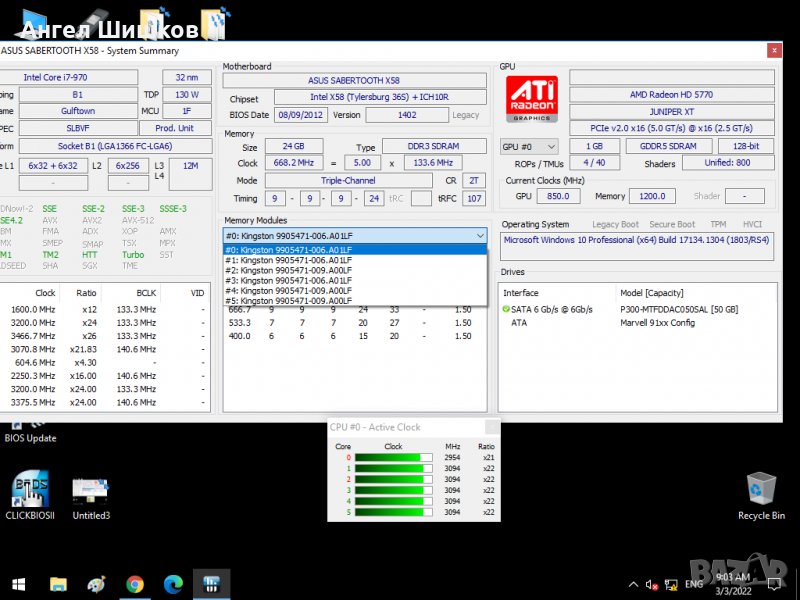This screenshot has height=600, width=800.
Task: Open File Explorer from the taskbar
Action: pos(58,584)
